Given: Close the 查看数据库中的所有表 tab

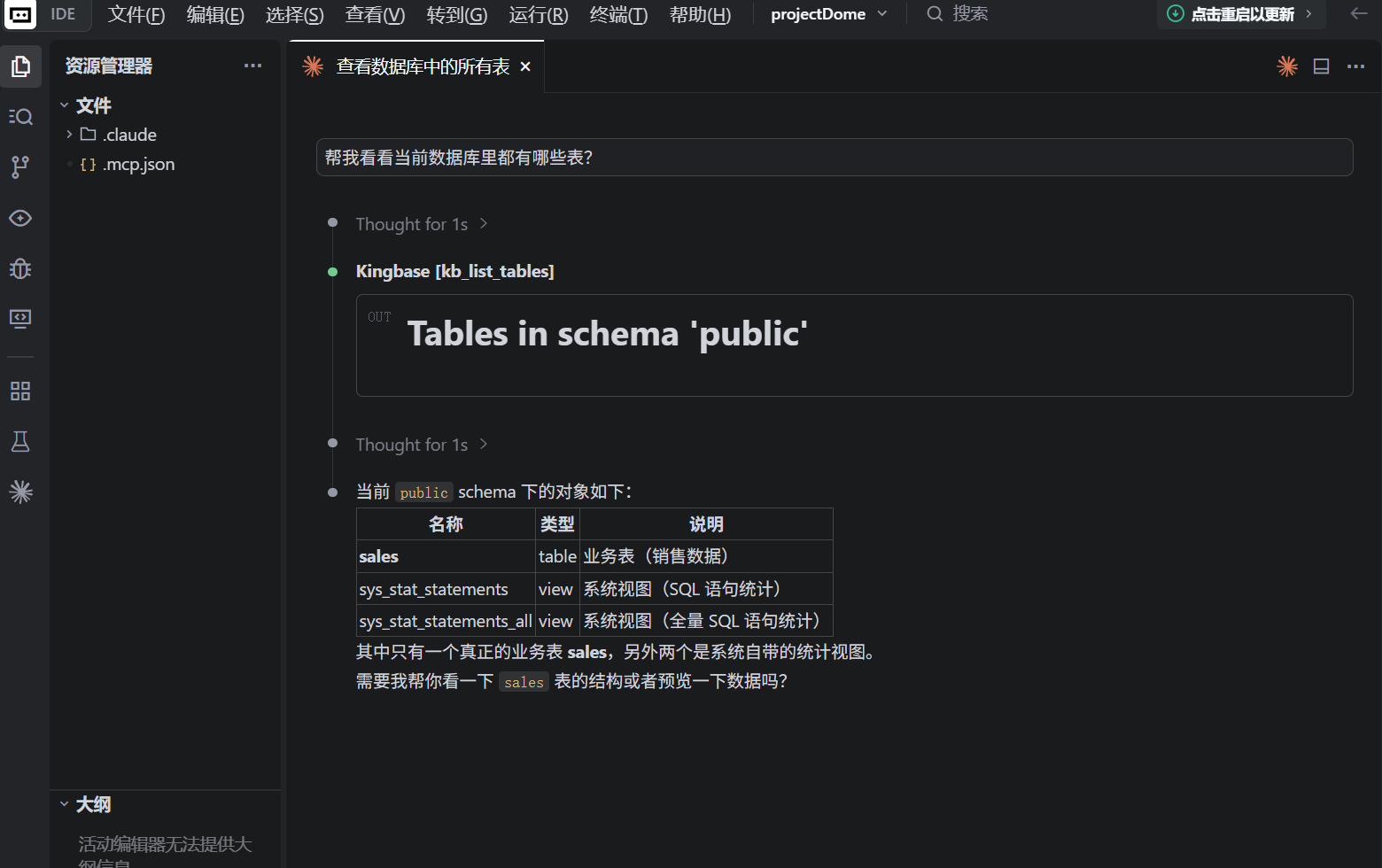Looking at the screenshot, I should (x=525, y=66).
